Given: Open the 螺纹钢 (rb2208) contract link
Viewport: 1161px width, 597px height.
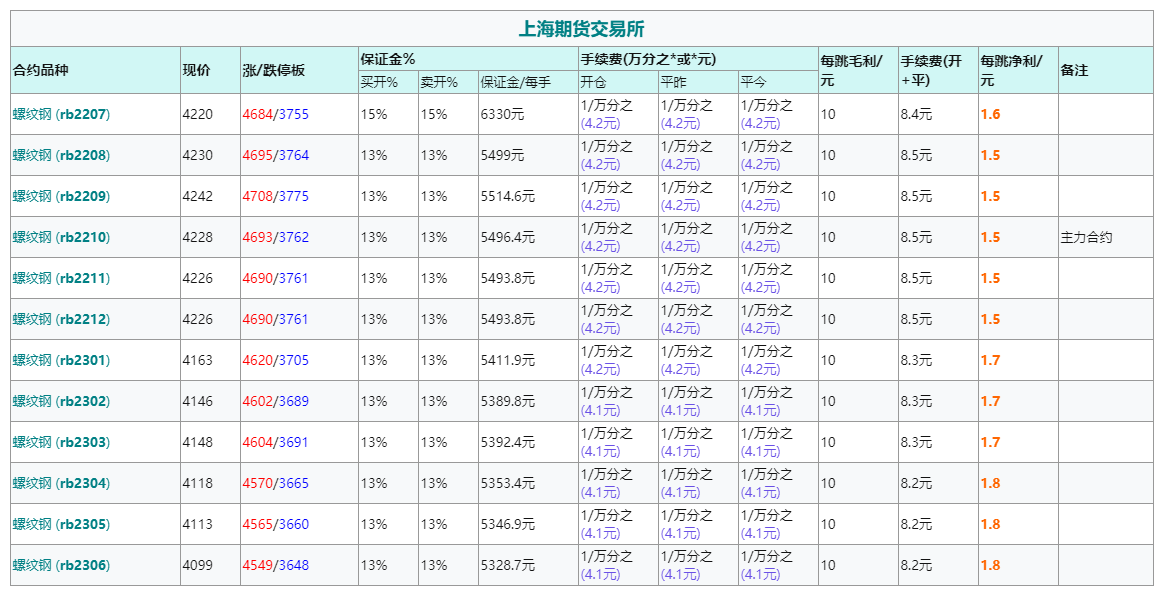Looking at the screenshot, I should [61, 156].
